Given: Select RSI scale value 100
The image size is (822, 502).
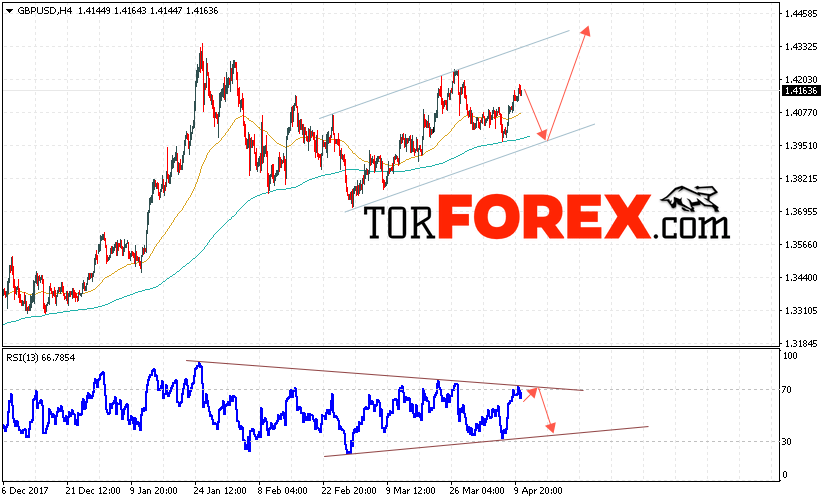Looking at the screenshot, I should (x=789, y=356).
